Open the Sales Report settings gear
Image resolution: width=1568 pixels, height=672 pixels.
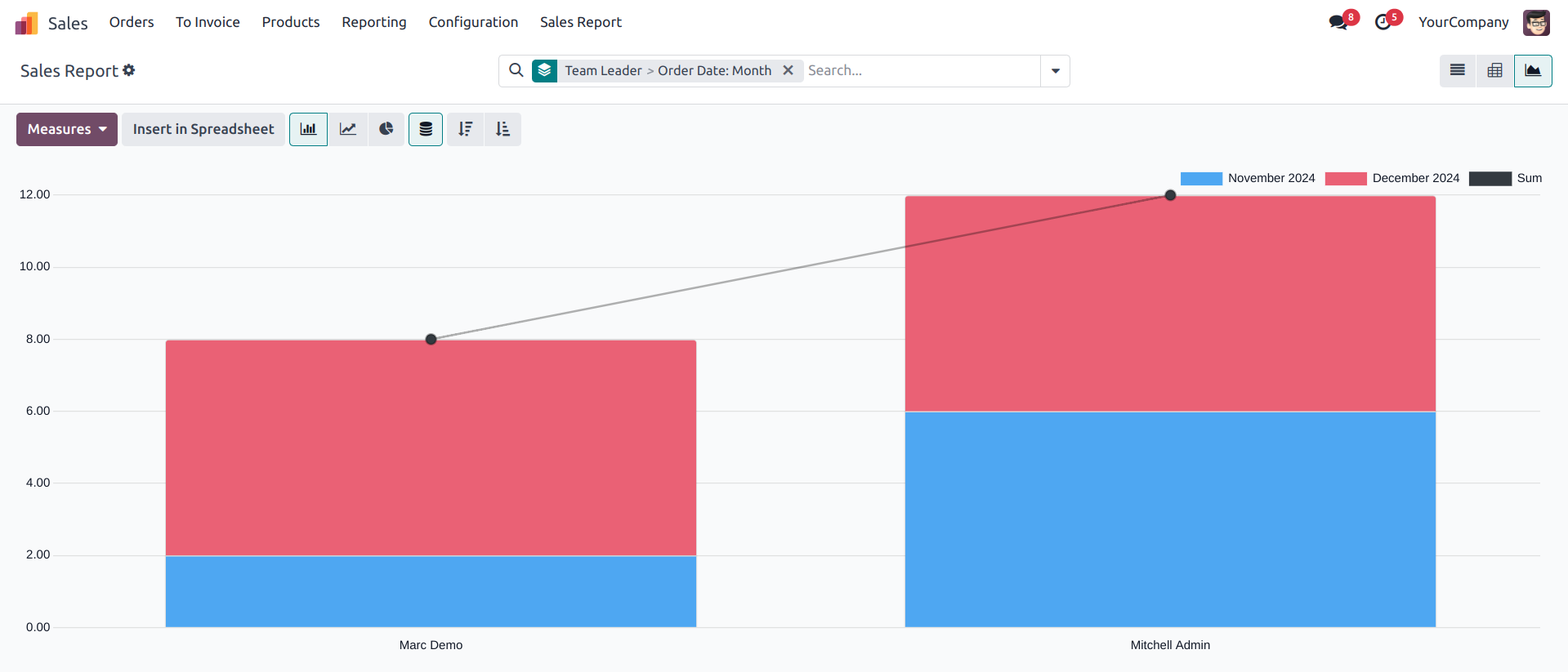(x=129, y=71)
